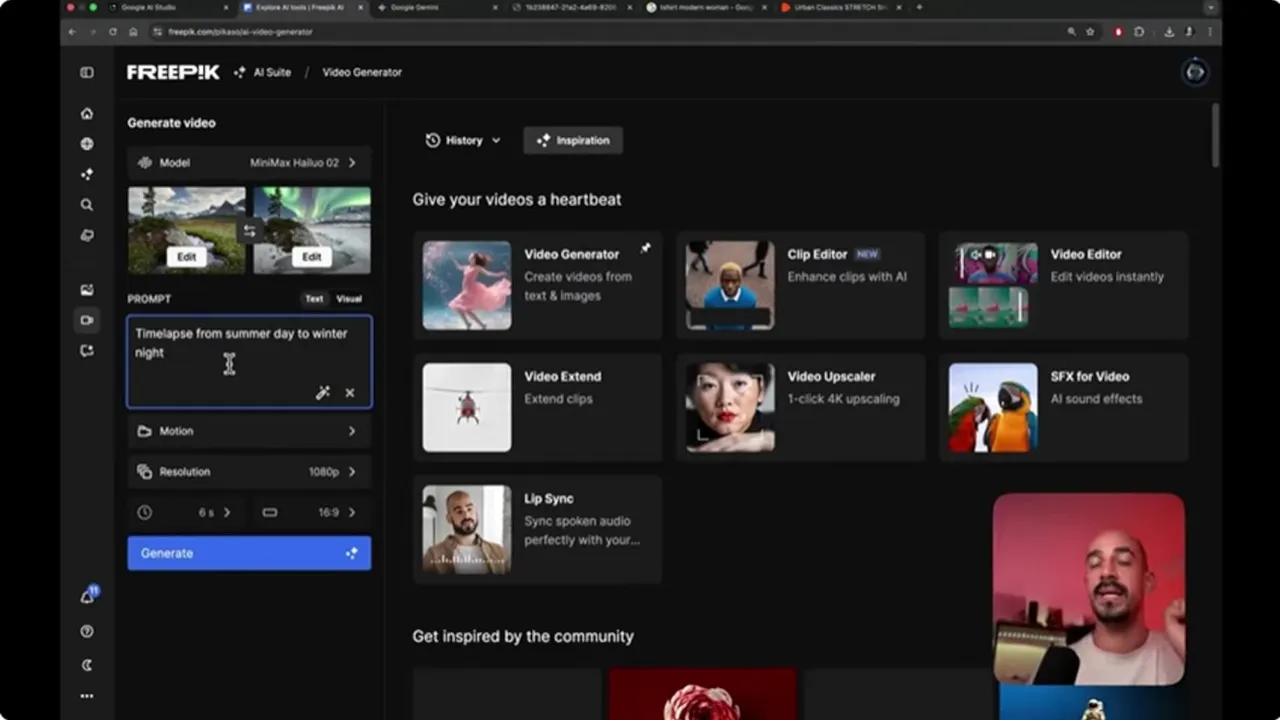Toggle the sidebar panel icon
The image size is (1280, 720).
pos(87,72)
